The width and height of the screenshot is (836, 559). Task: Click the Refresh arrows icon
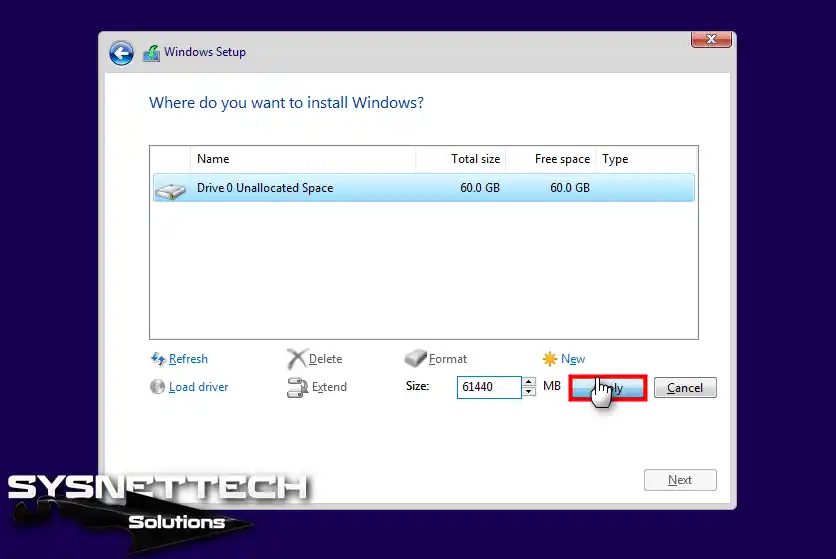[157, 359]
